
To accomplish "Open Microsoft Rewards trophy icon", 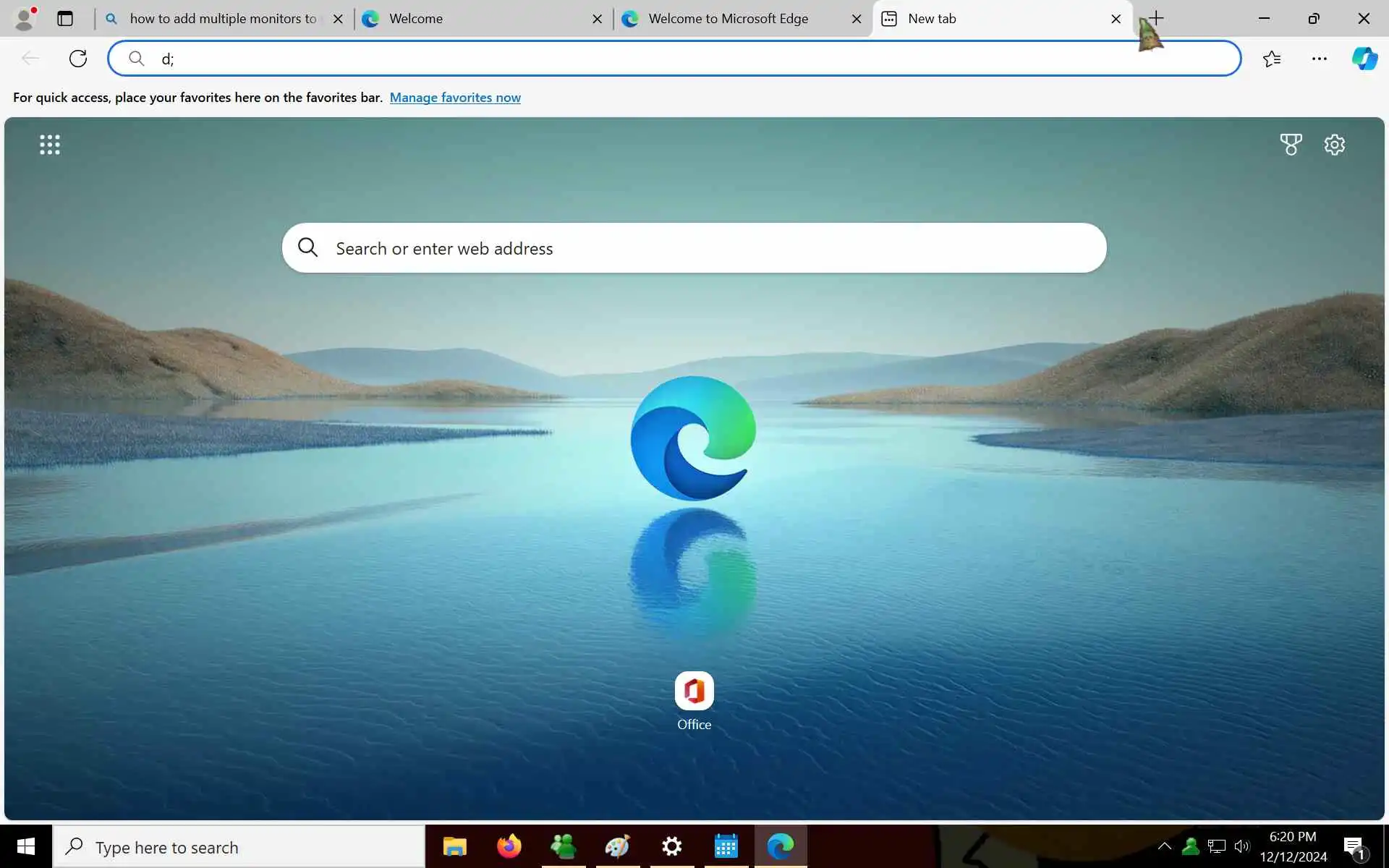I will tap(1291, 145).
